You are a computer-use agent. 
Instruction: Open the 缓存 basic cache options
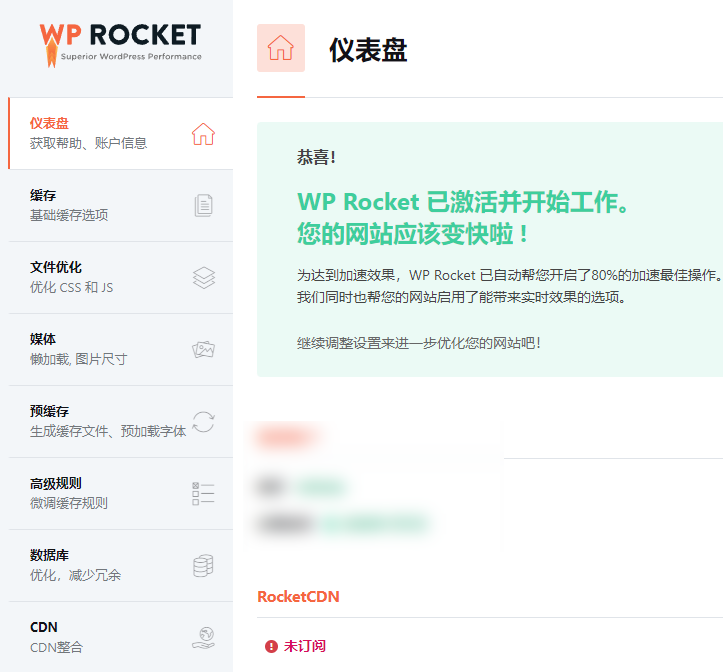(90, 205)
